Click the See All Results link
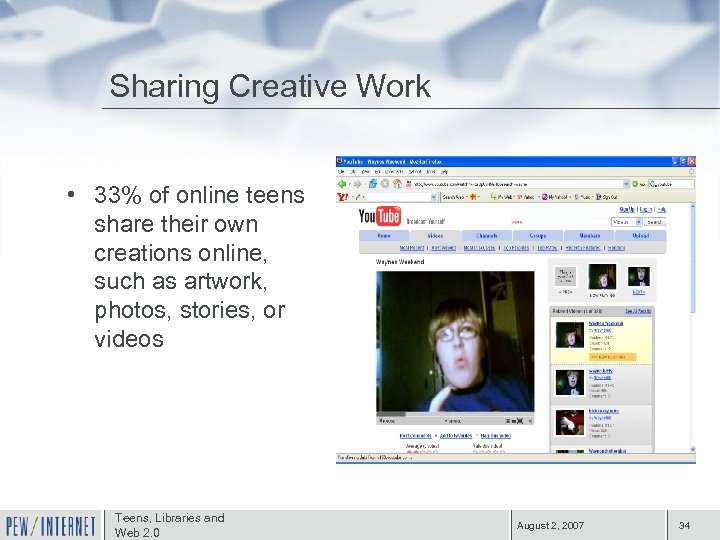 (x=638, y=311)
